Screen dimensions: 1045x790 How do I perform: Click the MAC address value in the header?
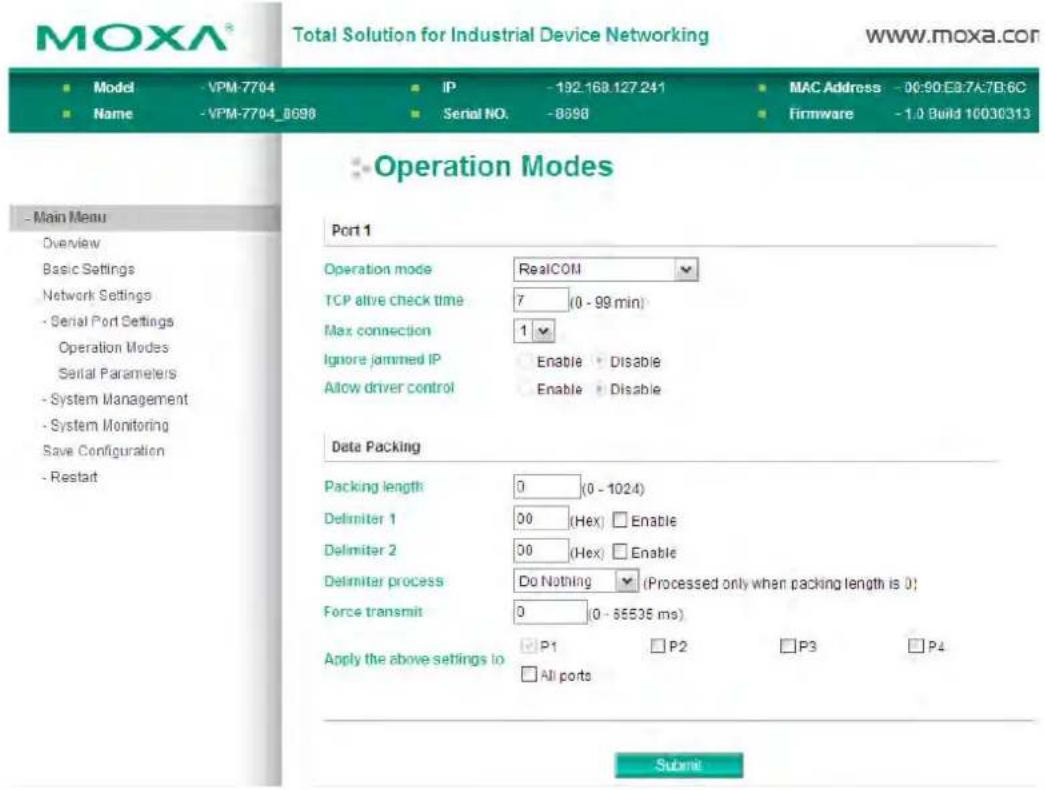tap(964, 87)
